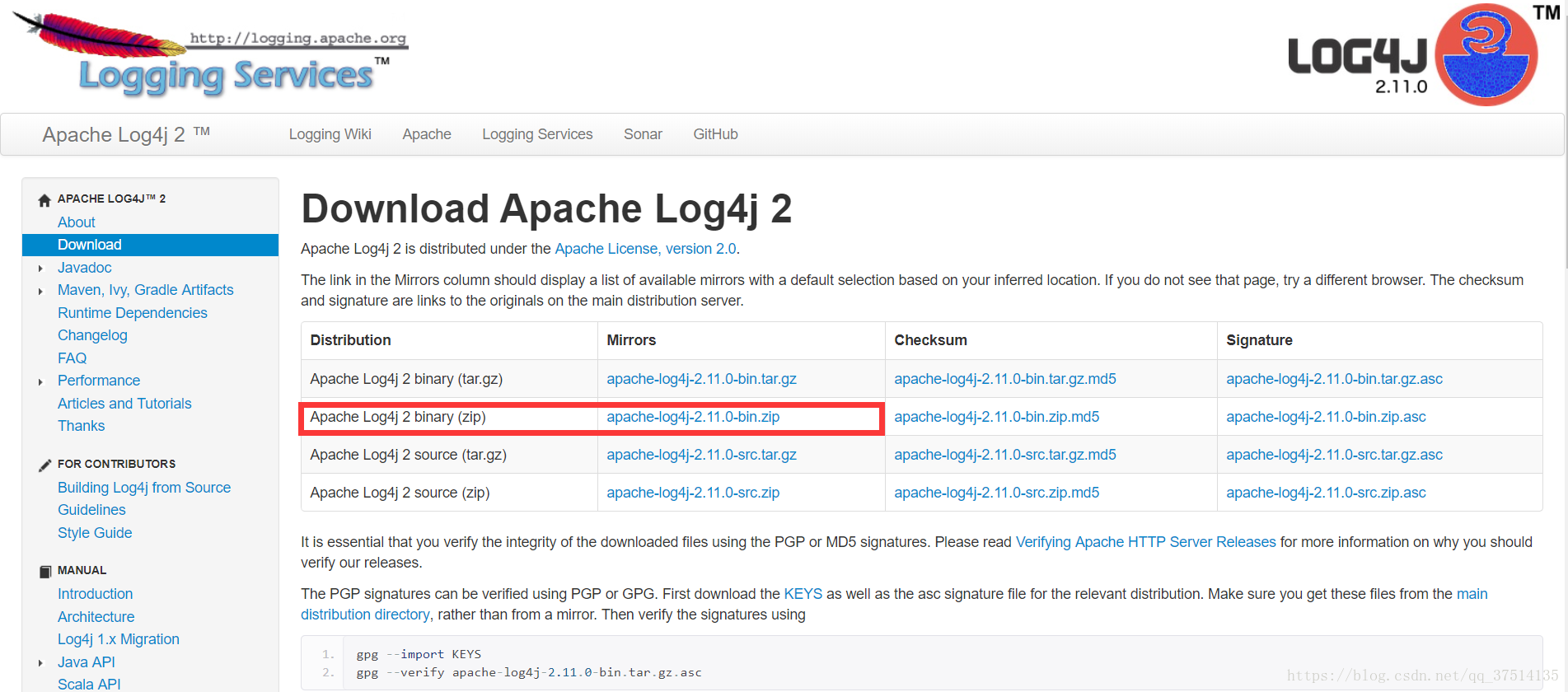Open the KEYS link
This screenshot has width=1568, height=692.
(x=803, y=594)
